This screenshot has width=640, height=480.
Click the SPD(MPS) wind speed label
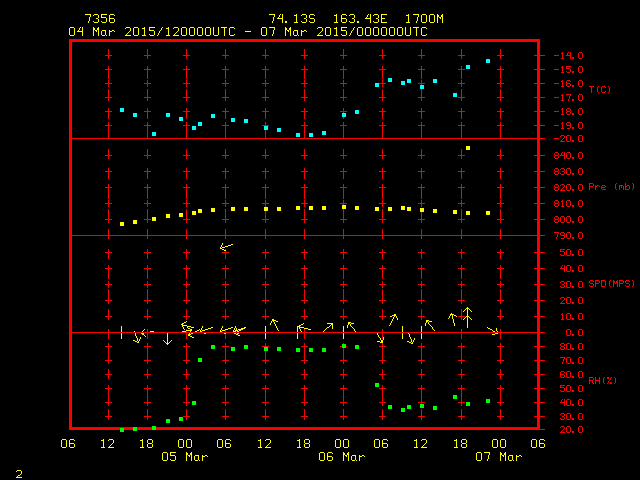[612, 284]
